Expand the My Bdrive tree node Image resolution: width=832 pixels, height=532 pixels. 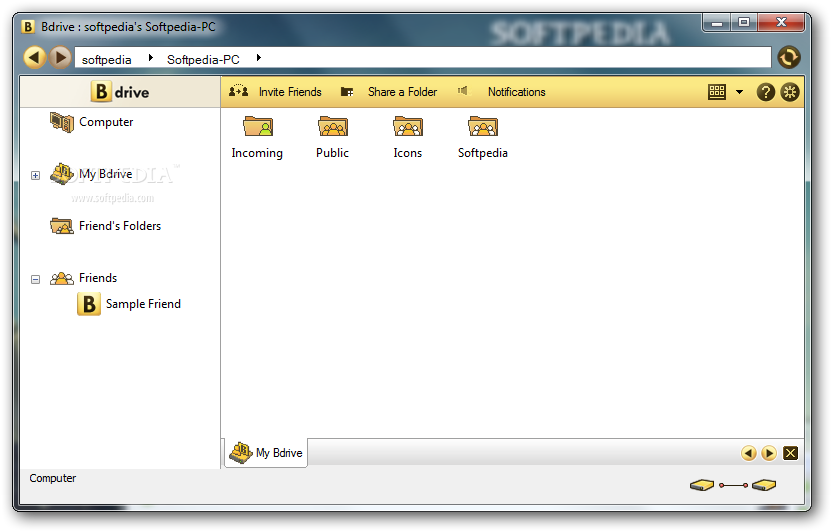[x=36, y=176]
